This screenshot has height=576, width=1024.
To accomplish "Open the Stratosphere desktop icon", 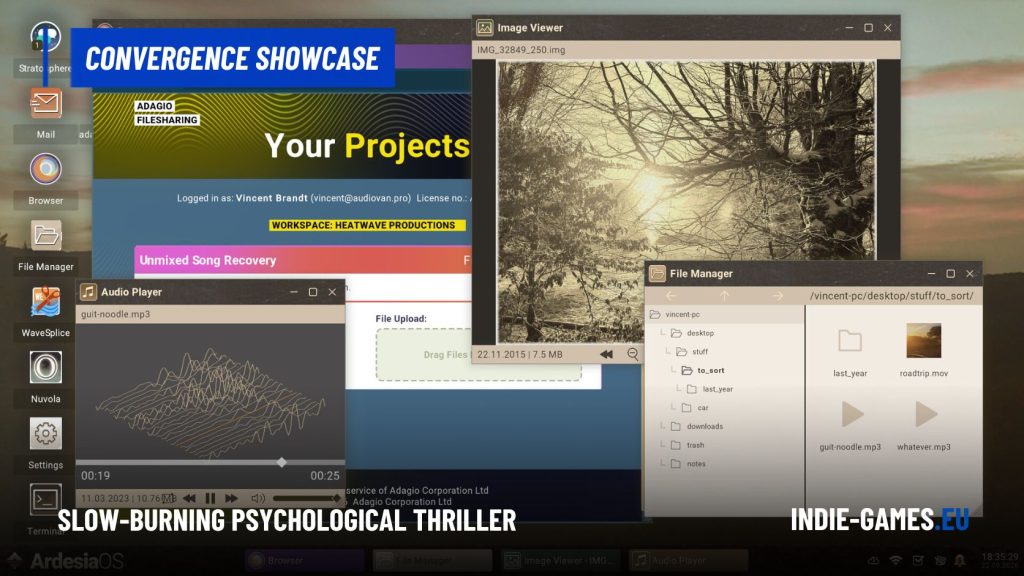I will (x=46, y=37).
